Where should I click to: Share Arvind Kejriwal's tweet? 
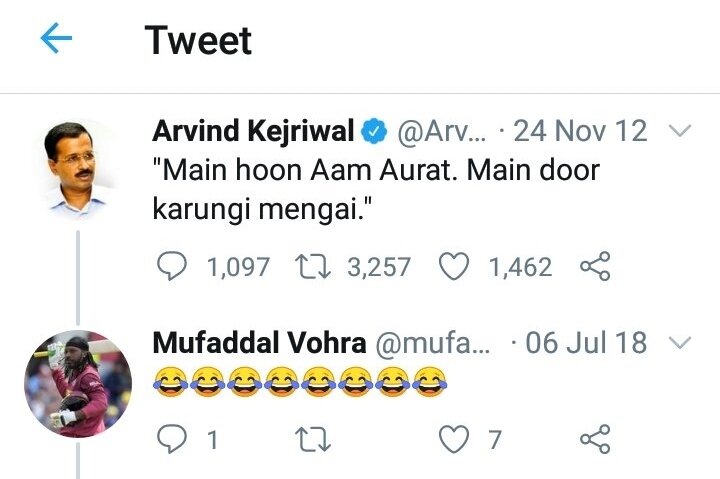click(595, 266)
